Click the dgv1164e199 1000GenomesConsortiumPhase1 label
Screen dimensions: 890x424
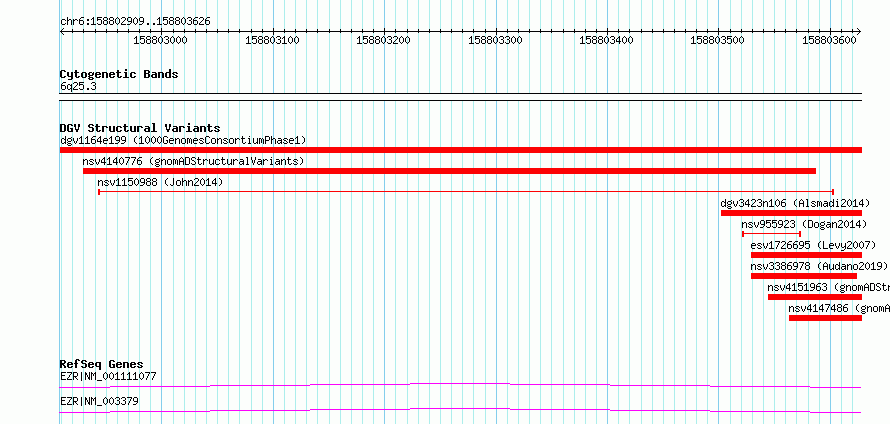click(183, 140)
